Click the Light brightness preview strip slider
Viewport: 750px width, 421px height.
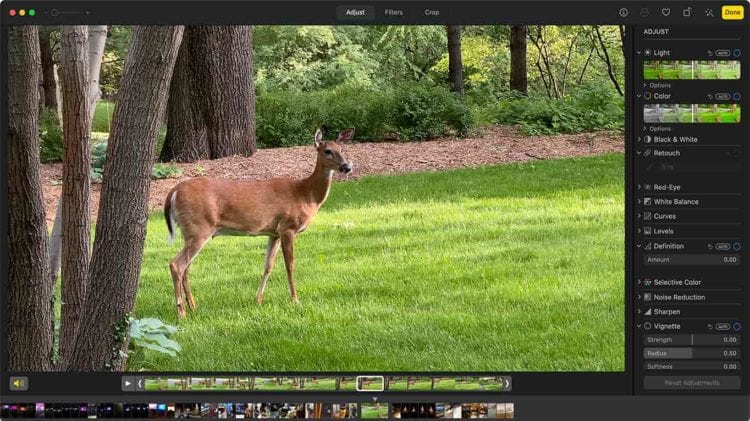[692, 70]
